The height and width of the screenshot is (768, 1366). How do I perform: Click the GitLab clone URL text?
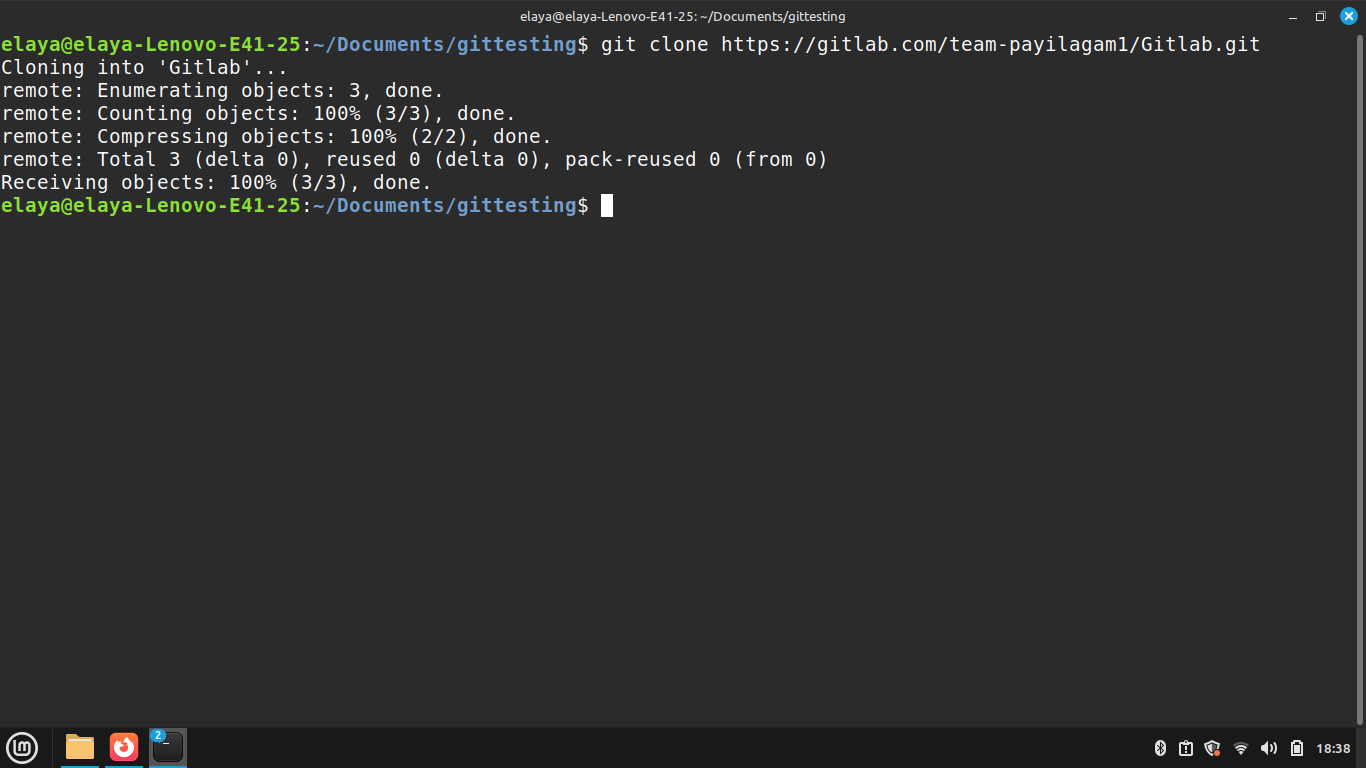991,44
